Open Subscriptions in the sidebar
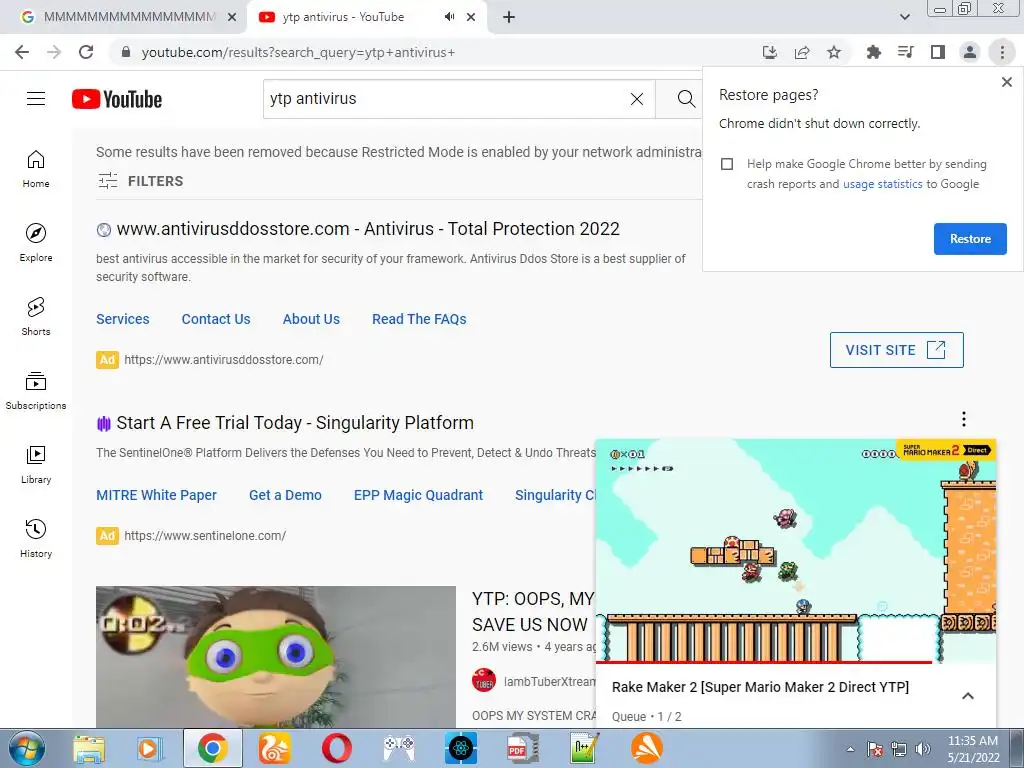This screenshot has height=768, width=1024. (36, 390)
